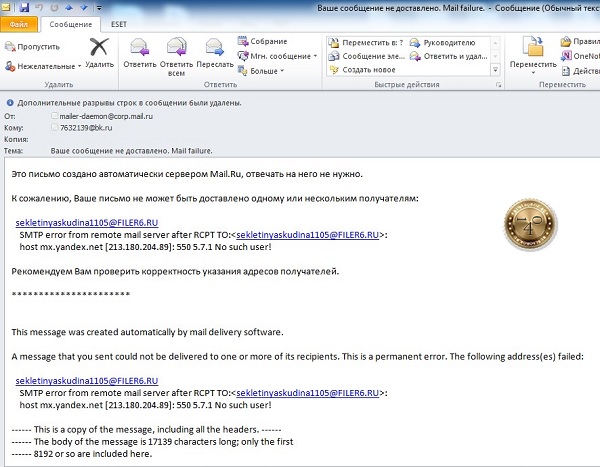Open the Файл tab

(19, 24)
